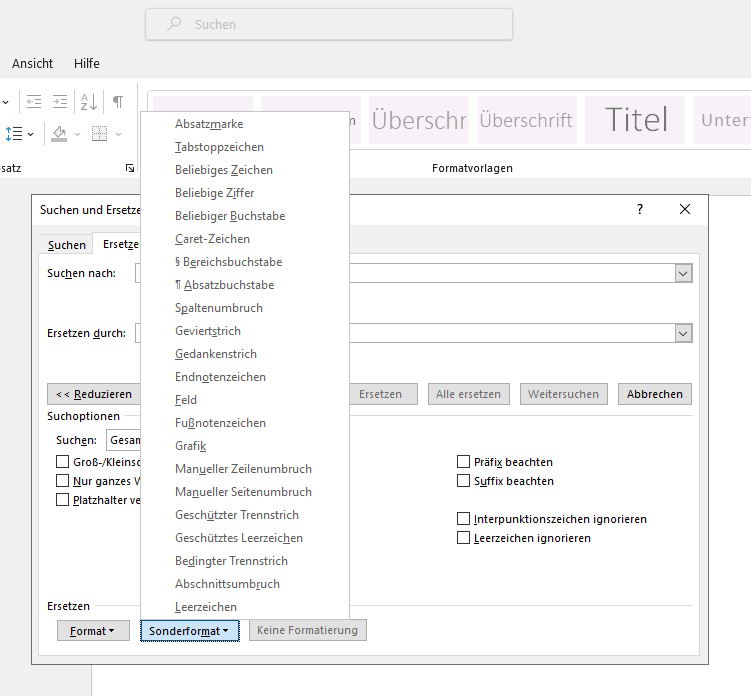The width and height of the screenshot is (751, 696).
Task: Choose Manueller Seitenumbruch
Action: (245, 492)
